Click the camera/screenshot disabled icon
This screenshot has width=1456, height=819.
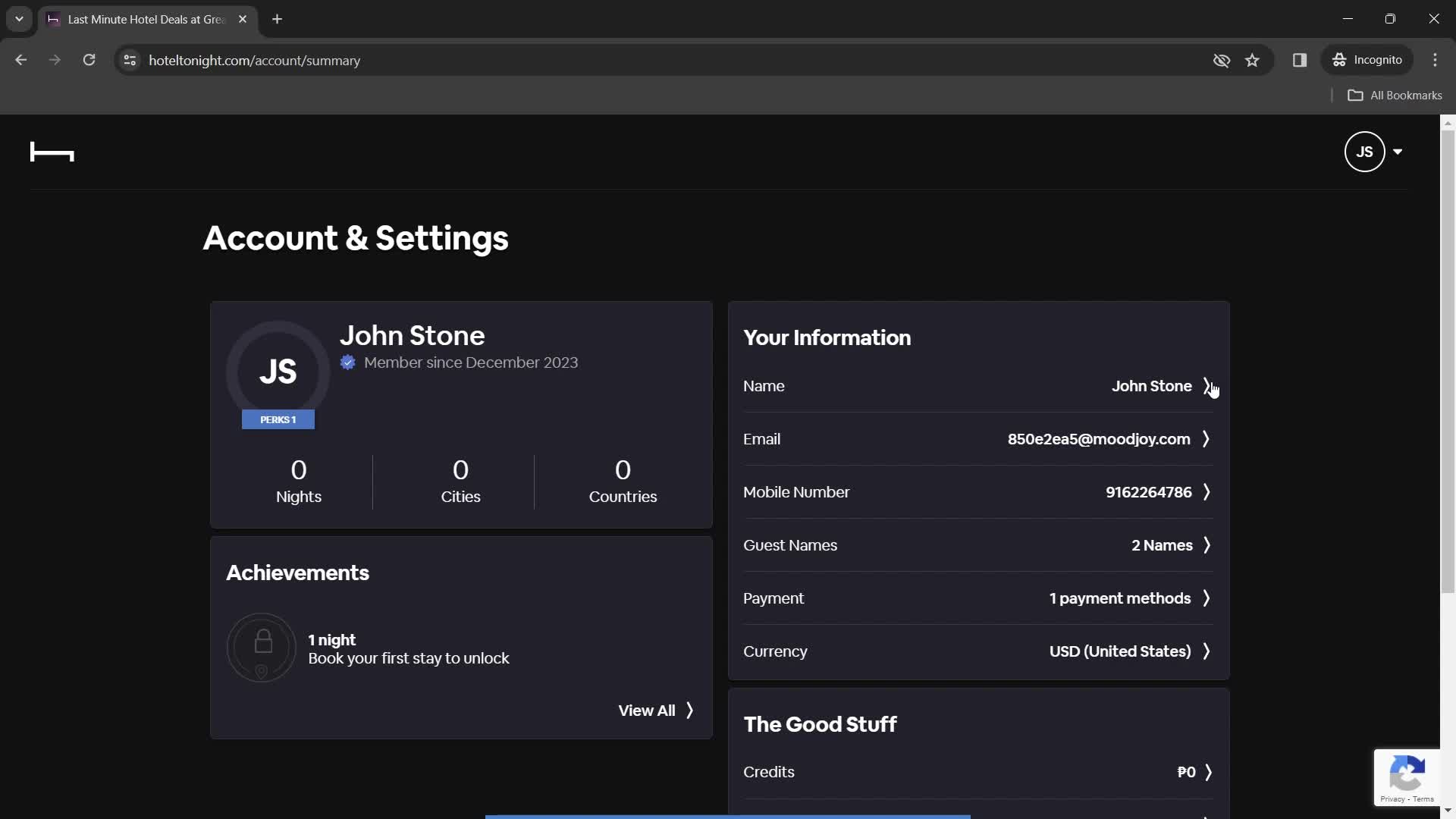pos(1221,60)
